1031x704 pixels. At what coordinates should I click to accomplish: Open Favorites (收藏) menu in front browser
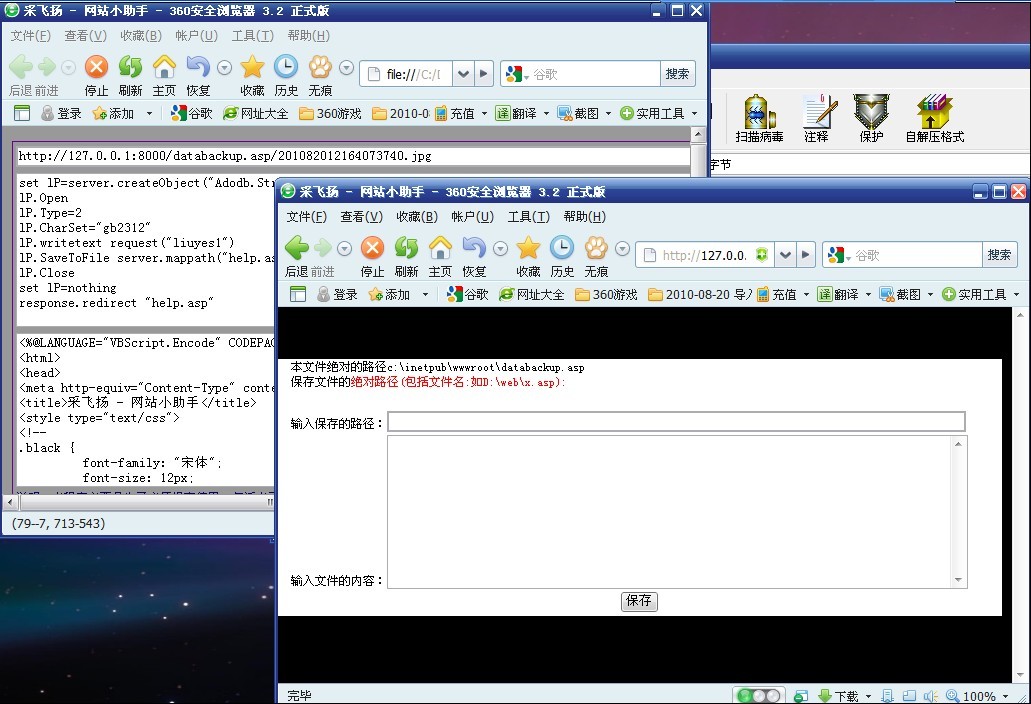click(417, 216)
